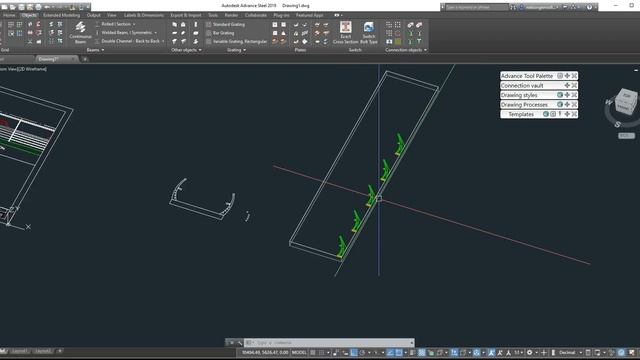Toggle object snap tracking in status bar
This screenshot has width=640, height=360.
[390, 352]
